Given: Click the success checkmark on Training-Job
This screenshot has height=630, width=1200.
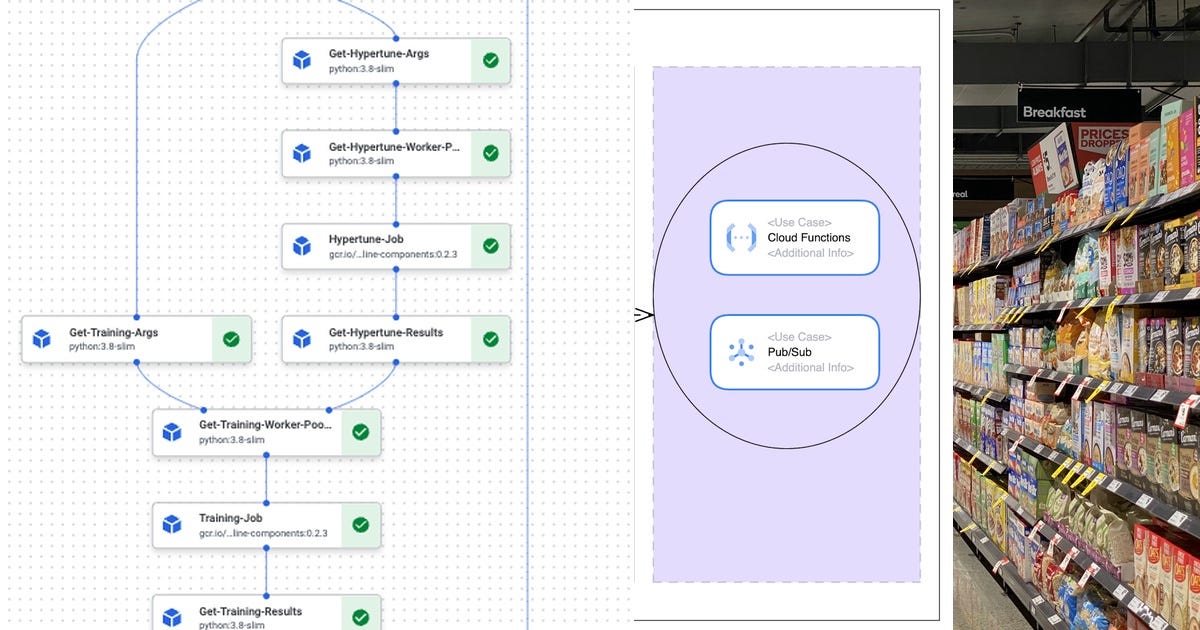Looking at the screenshot, I should (360, 524).
